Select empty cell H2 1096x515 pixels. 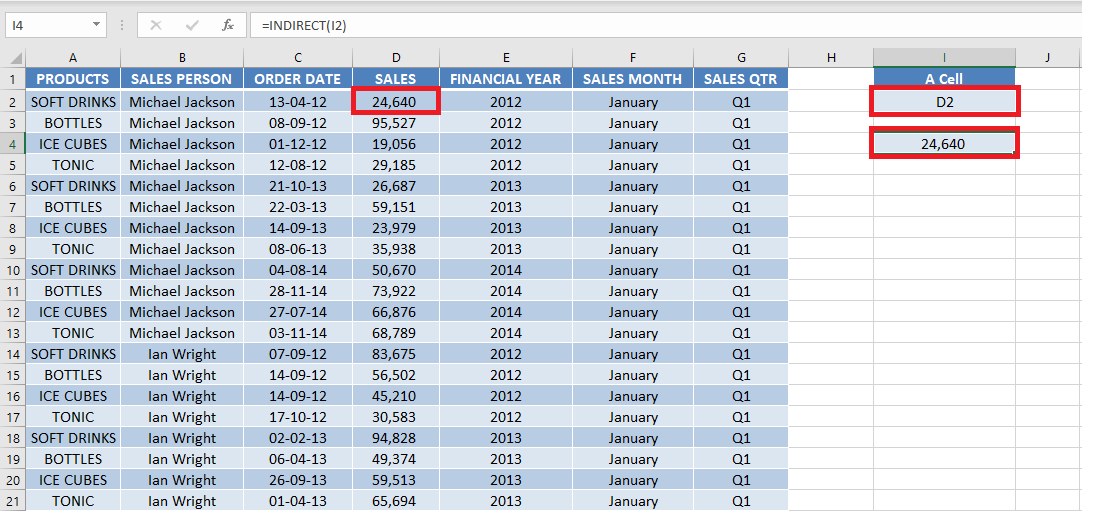click(x=831, y=102)
